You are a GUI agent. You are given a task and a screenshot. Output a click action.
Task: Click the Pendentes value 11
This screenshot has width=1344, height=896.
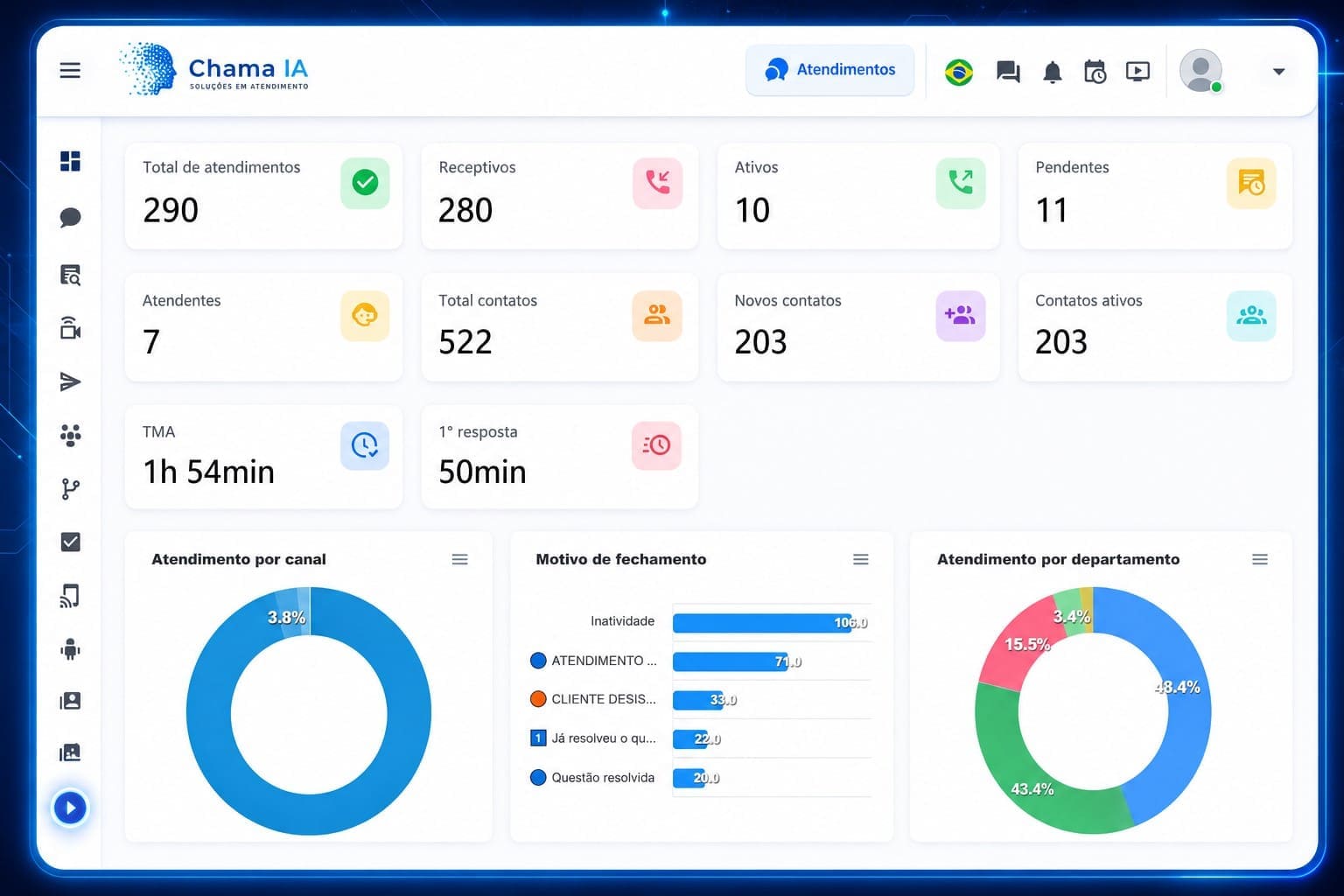click(1051, 210)
